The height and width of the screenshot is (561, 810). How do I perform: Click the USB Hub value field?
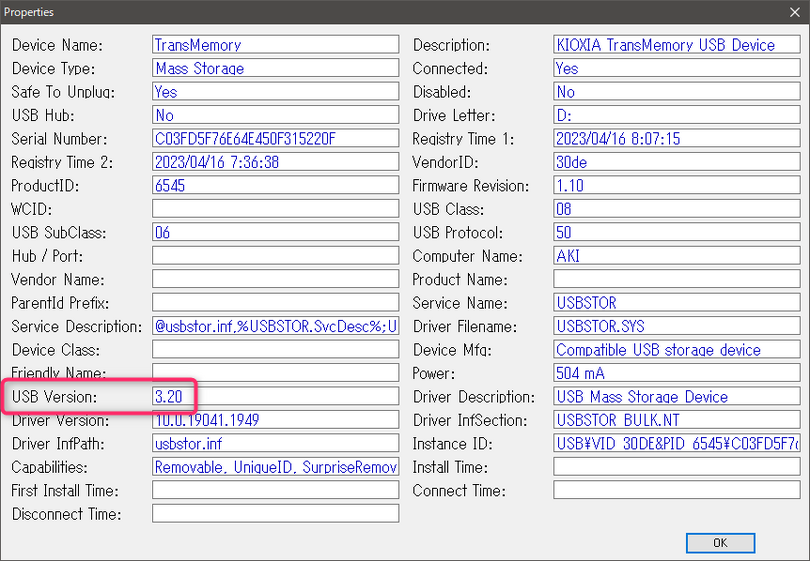click(275, 115)
